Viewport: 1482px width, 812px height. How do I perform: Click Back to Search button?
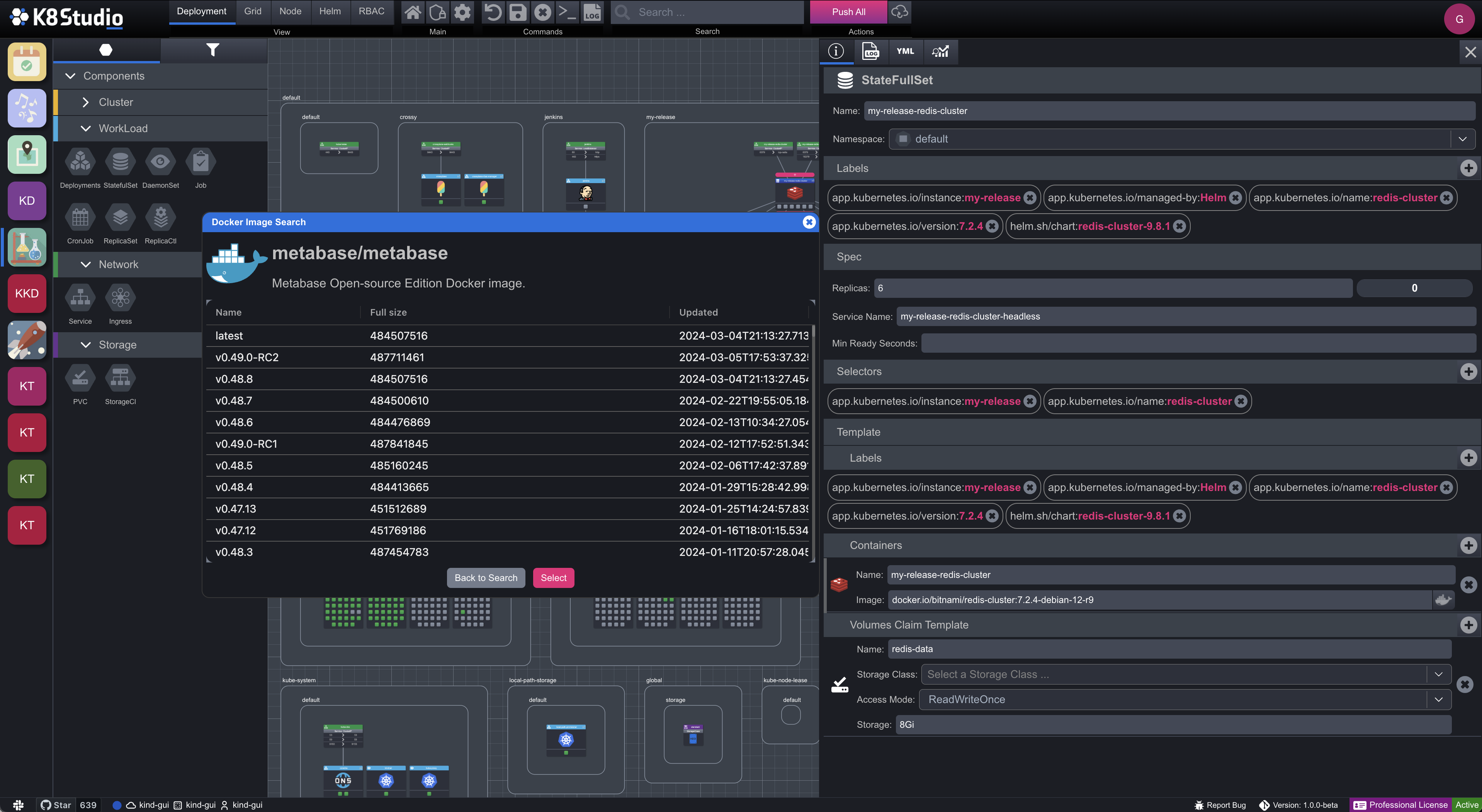(486, 578)
